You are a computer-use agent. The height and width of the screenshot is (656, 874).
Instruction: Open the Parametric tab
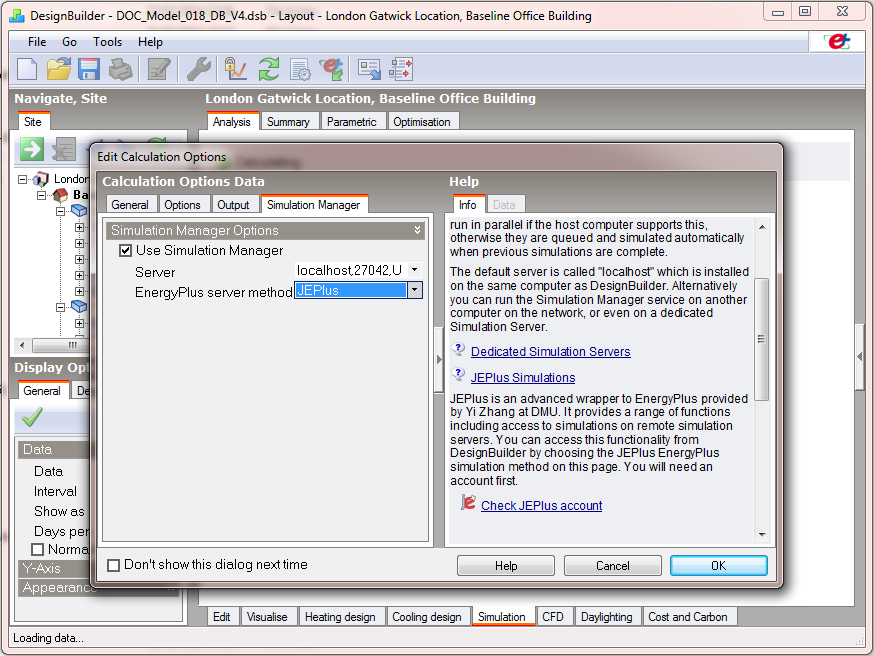coord(352,122)
